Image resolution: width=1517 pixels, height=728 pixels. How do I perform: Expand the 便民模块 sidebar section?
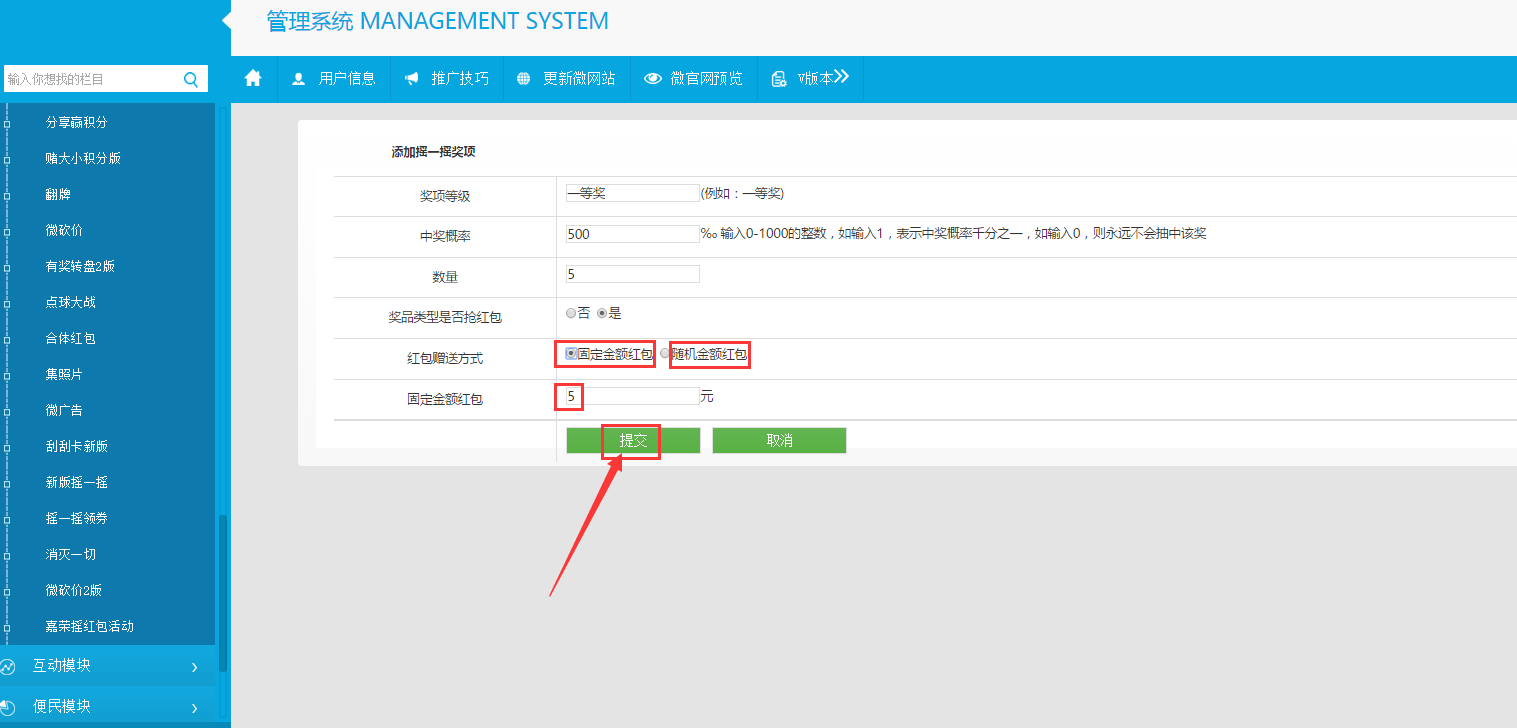tap(194, 707)
